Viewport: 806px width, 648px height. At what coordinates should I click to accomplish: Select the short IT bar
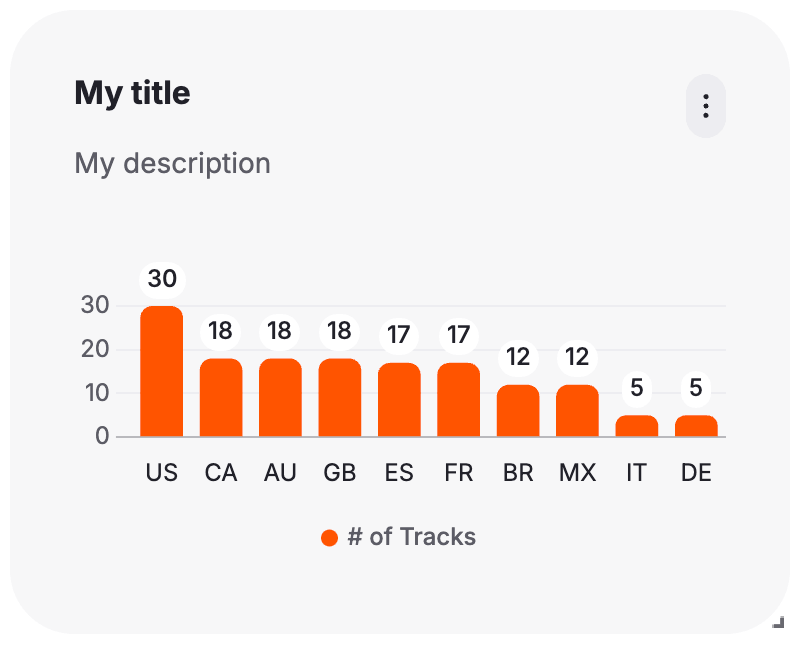click(637, 426)
